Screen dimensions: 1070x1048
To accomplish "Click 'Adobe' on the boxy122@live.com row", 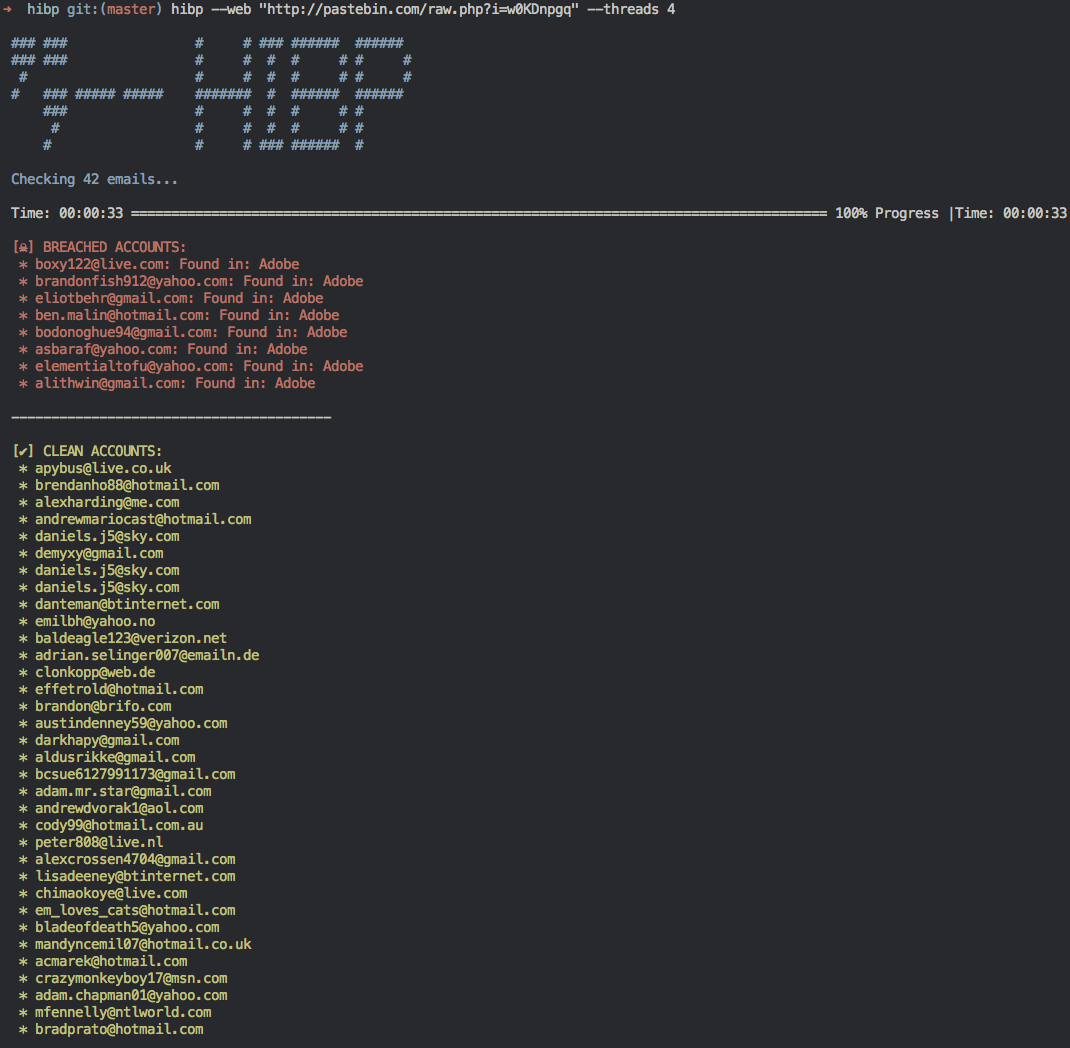I will point(279,265).
